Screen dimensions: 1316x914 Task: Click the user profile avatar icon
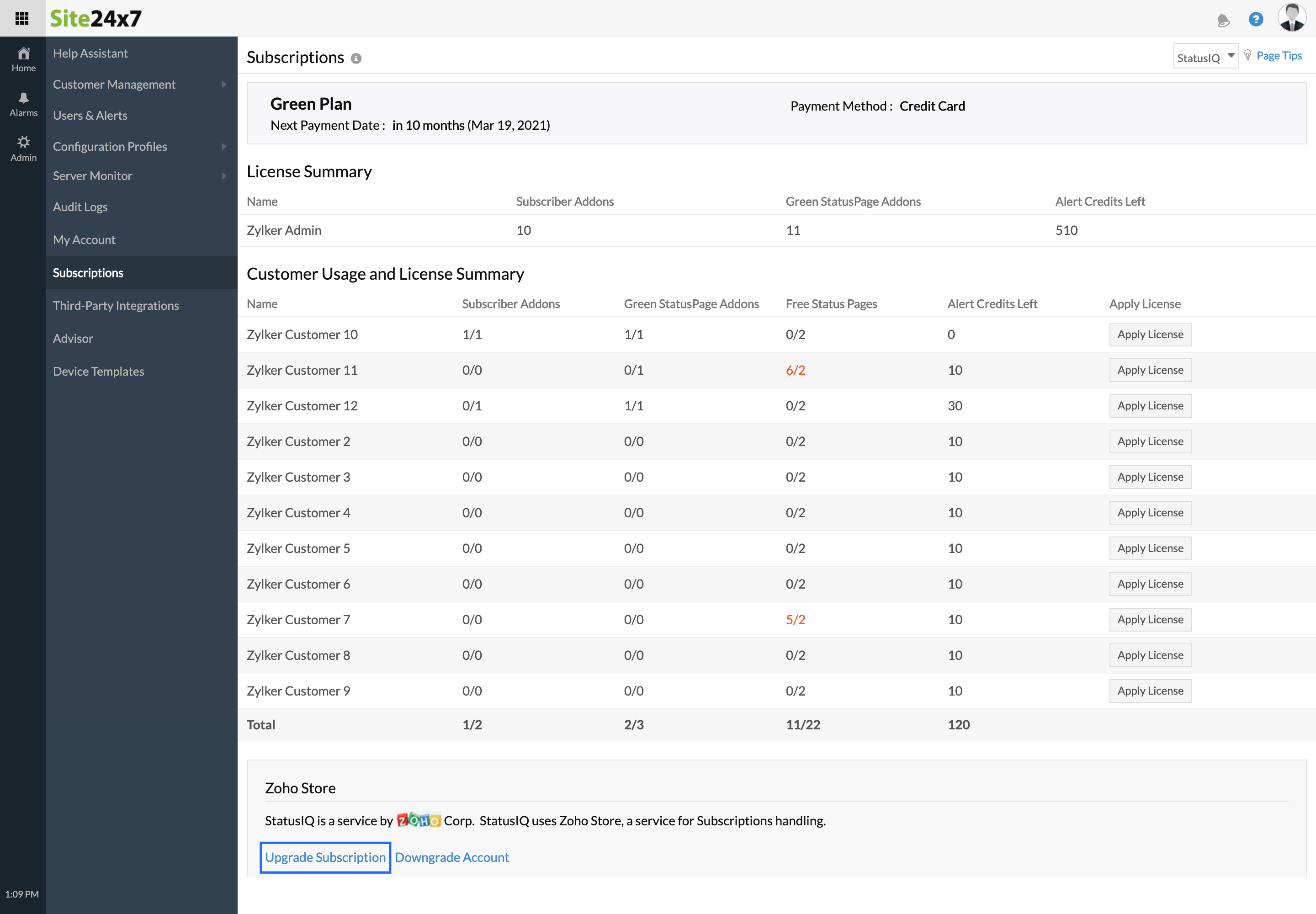click(x=1292, y=18)
